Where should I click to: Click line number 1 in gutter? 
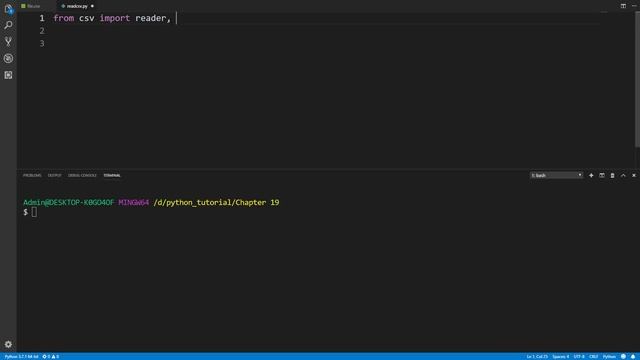pos(42,18)
